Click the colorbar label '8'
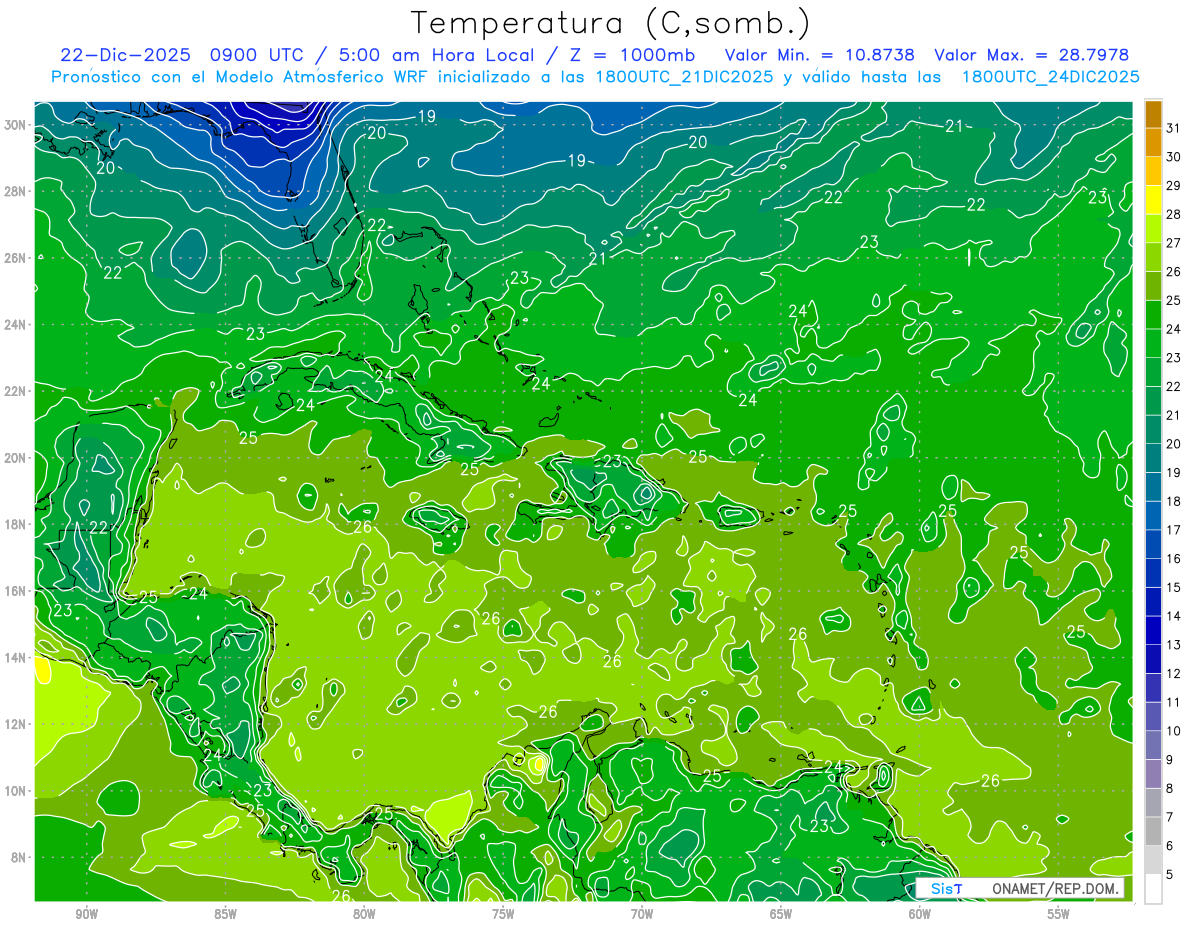The height and width of the screenshot is (927, 1200). 1170,788
